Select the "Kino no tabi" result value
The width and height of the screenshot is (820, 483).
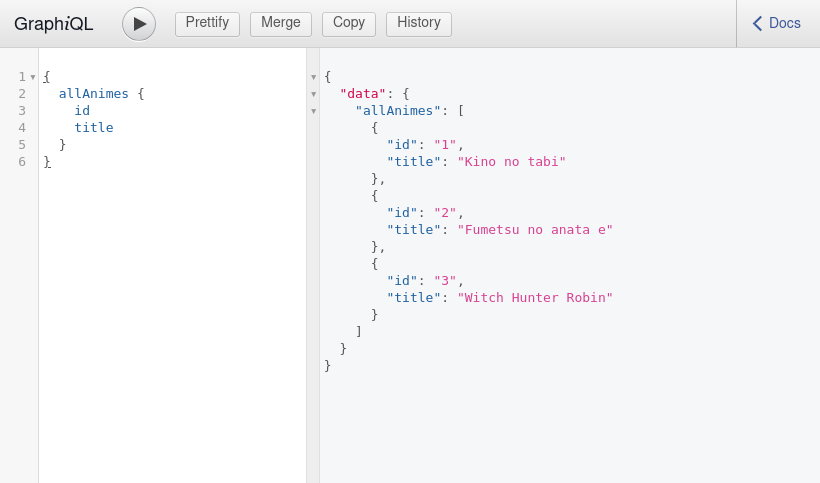pyautogui.click(x=511, y=162)
